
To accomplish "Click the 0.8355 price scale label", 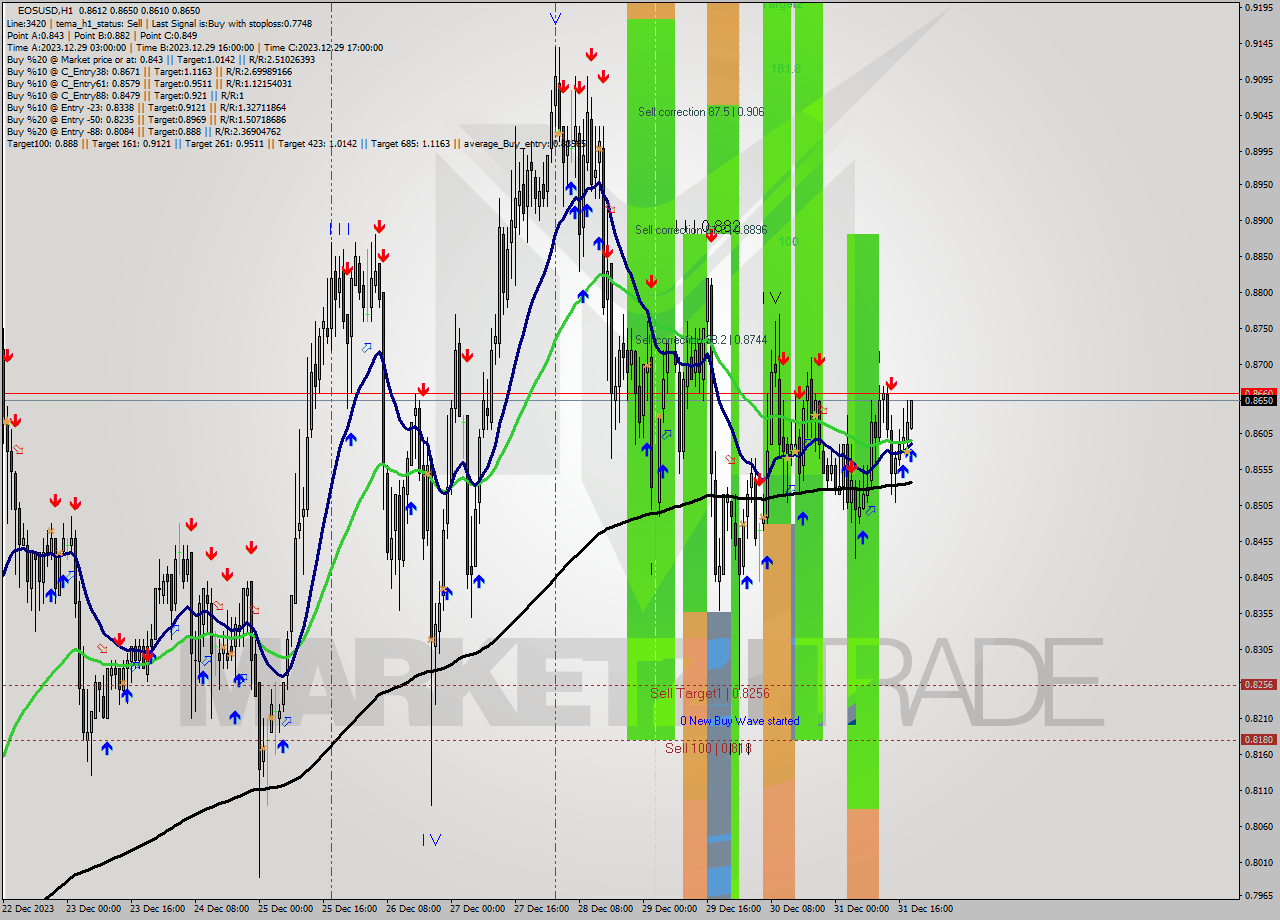I will coord(1258,614).
